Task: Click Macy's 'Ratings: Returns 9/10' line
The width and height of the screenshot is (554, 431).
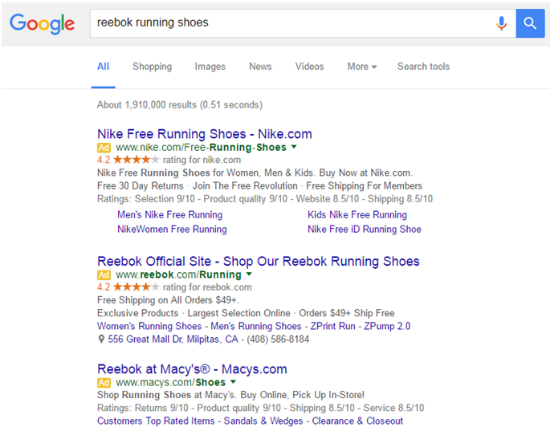Action: 261,408
